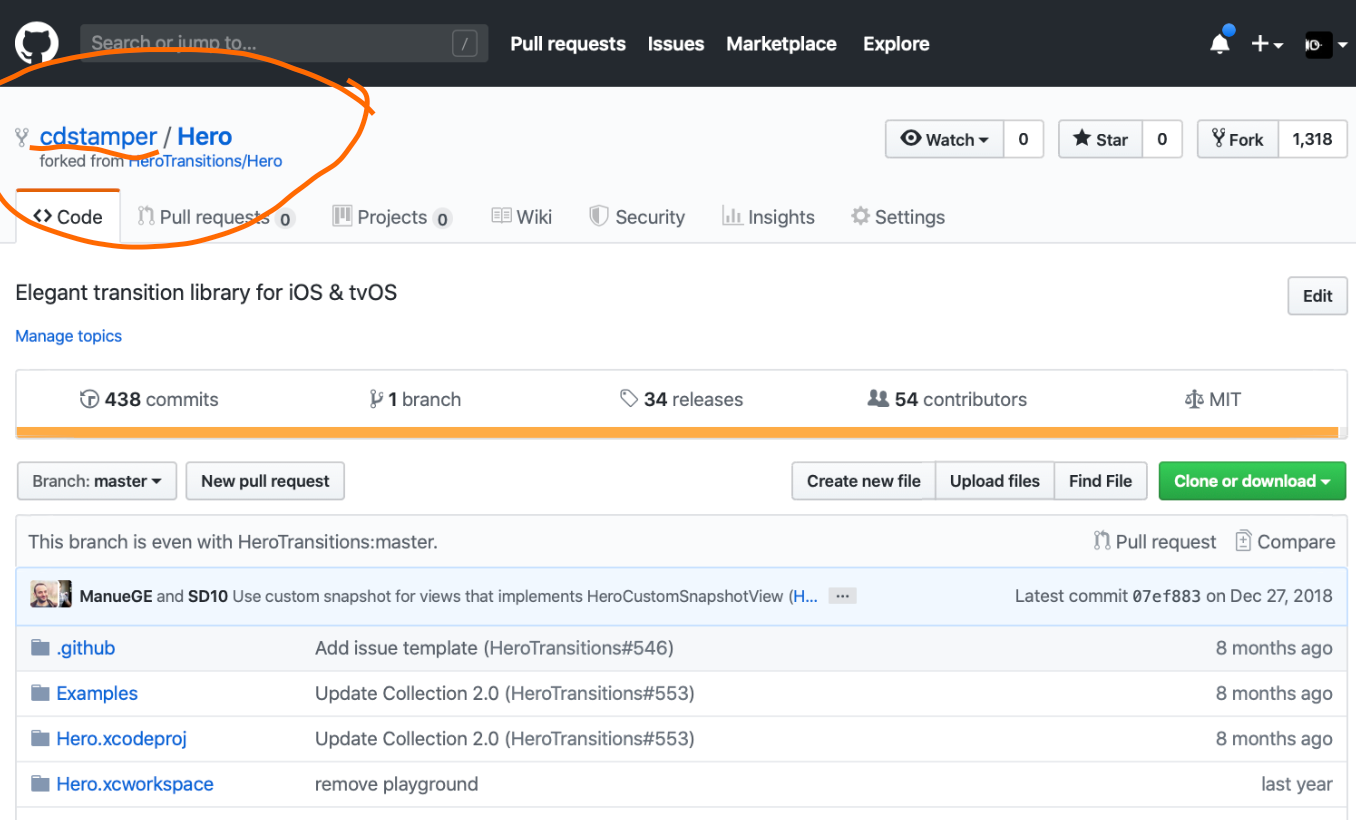Click the GitHub logo in the top bar
Screen dimensions: 1356x820
pos(36,43)
